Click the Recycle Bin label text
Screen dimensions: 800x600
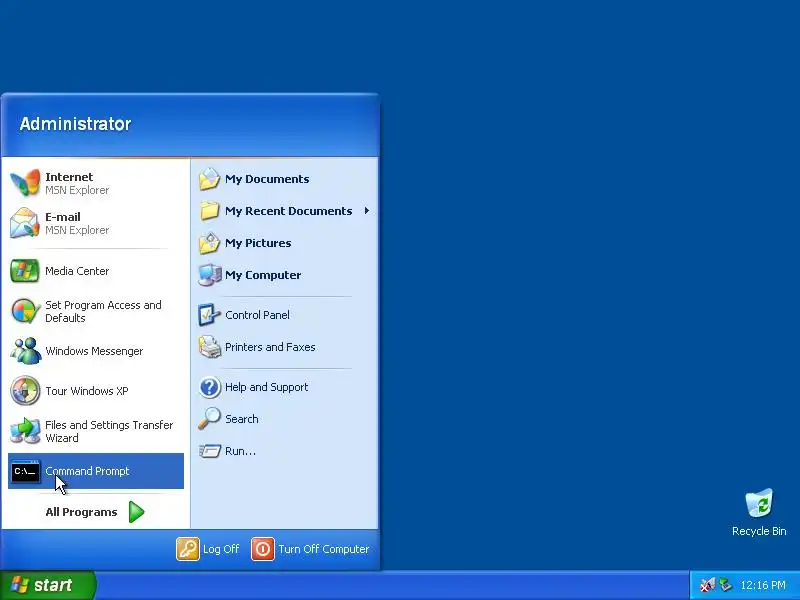(x=759, y=531)
